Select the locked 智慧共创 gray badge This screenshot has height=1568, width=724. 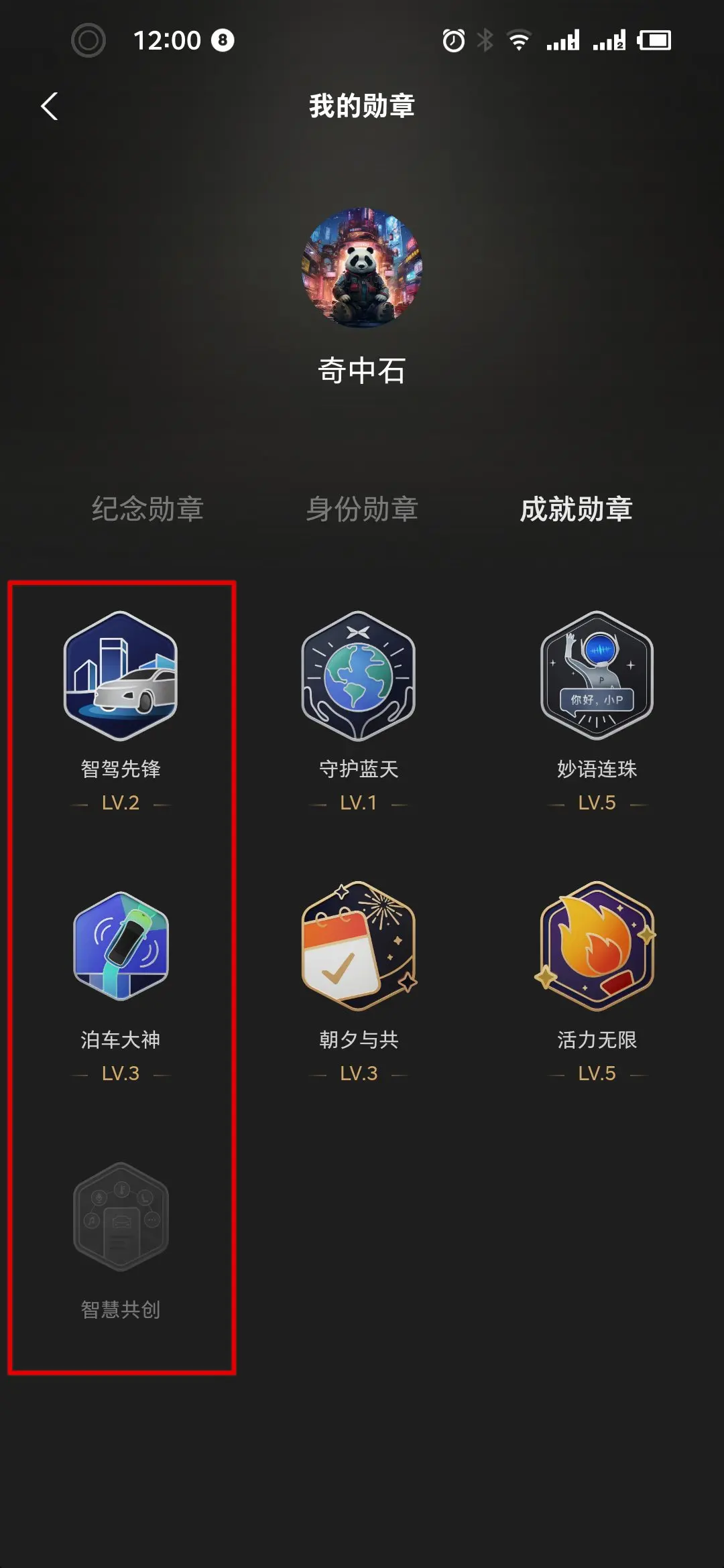(x=121, y=1216)
